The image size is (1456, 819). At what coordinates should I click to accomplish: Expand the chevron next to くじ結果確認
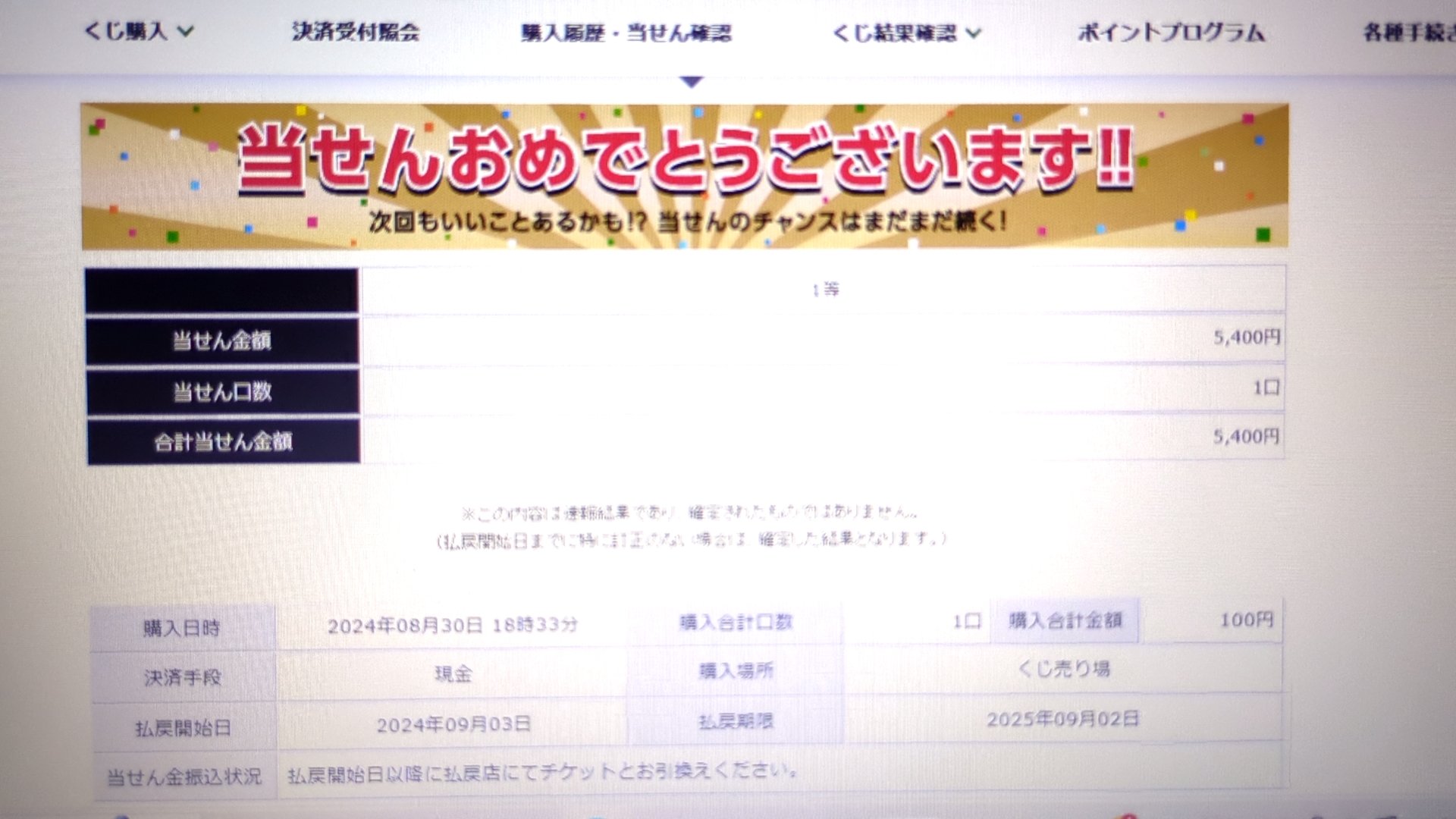point(974,33)
